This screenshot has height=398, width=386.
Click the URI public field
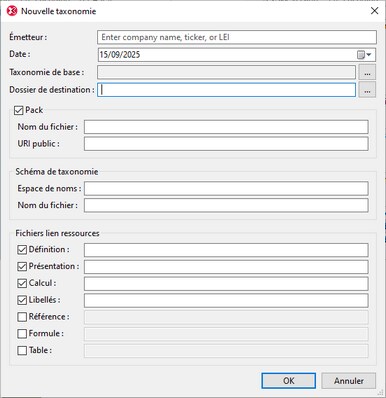[226, 144]
